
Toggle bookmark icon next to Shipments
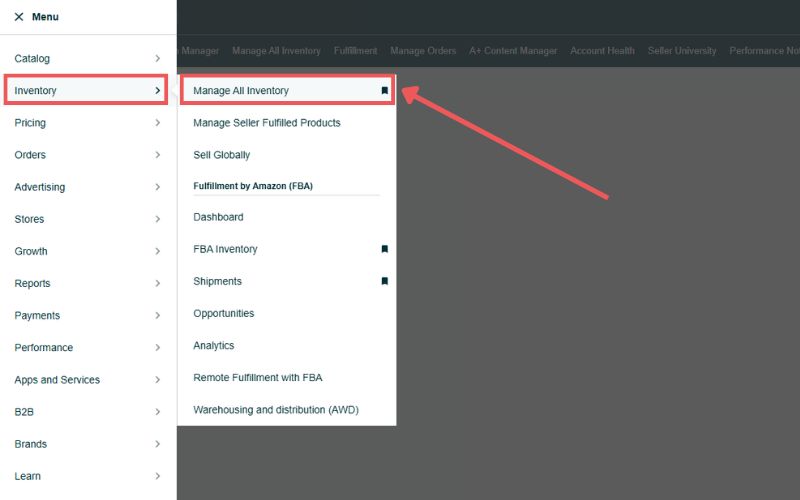coord(385,281)
